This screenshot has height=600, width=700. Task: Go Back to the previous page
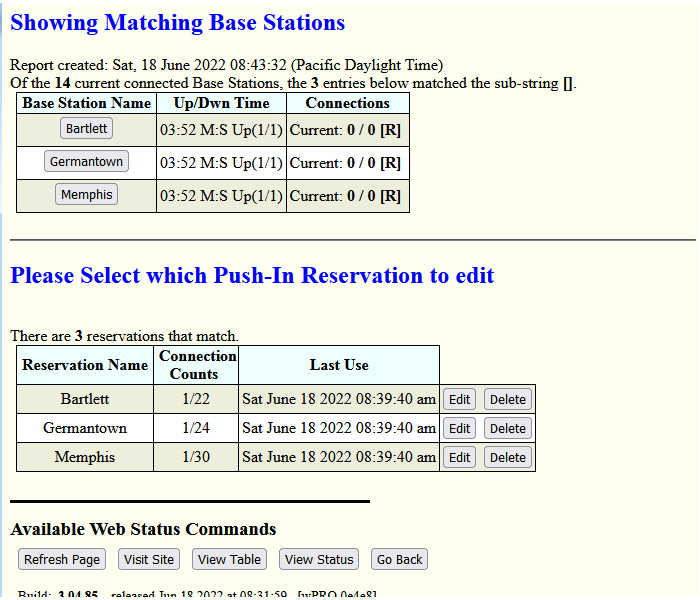[399, 560]
